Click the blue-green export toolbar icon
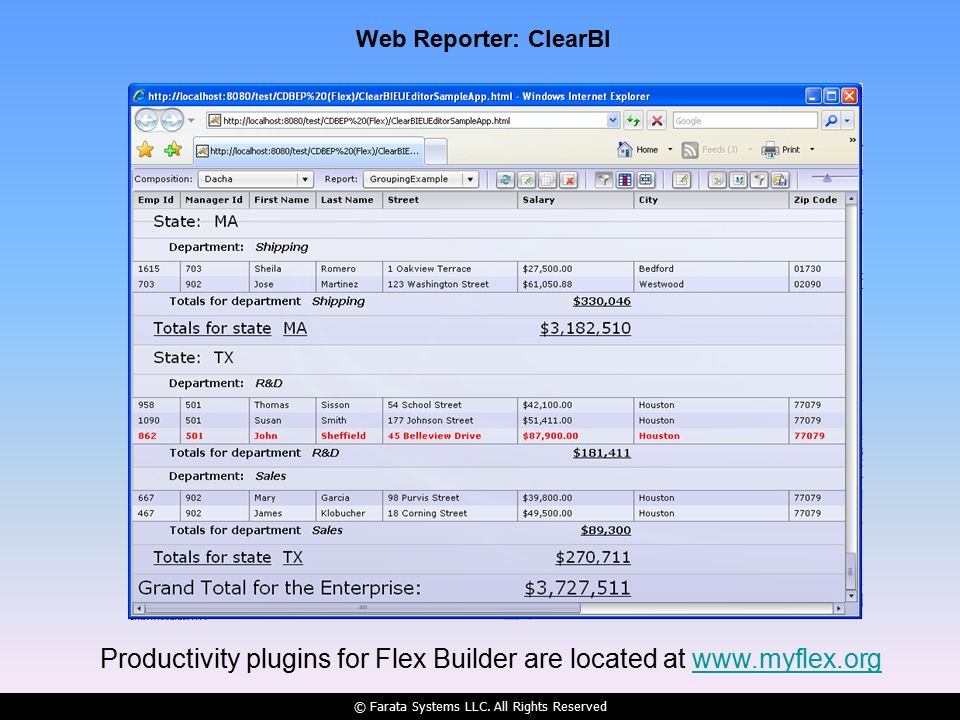Viewport: 960px width, 720px height. 738,179
